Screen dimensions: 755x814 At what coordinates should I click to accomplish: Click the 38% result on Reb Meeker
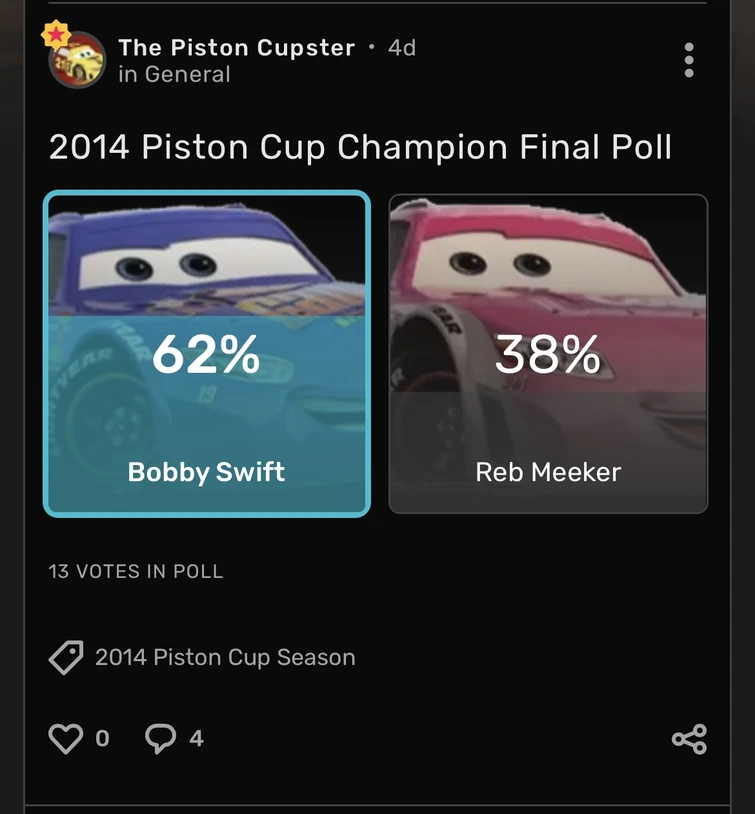(548, 355)
